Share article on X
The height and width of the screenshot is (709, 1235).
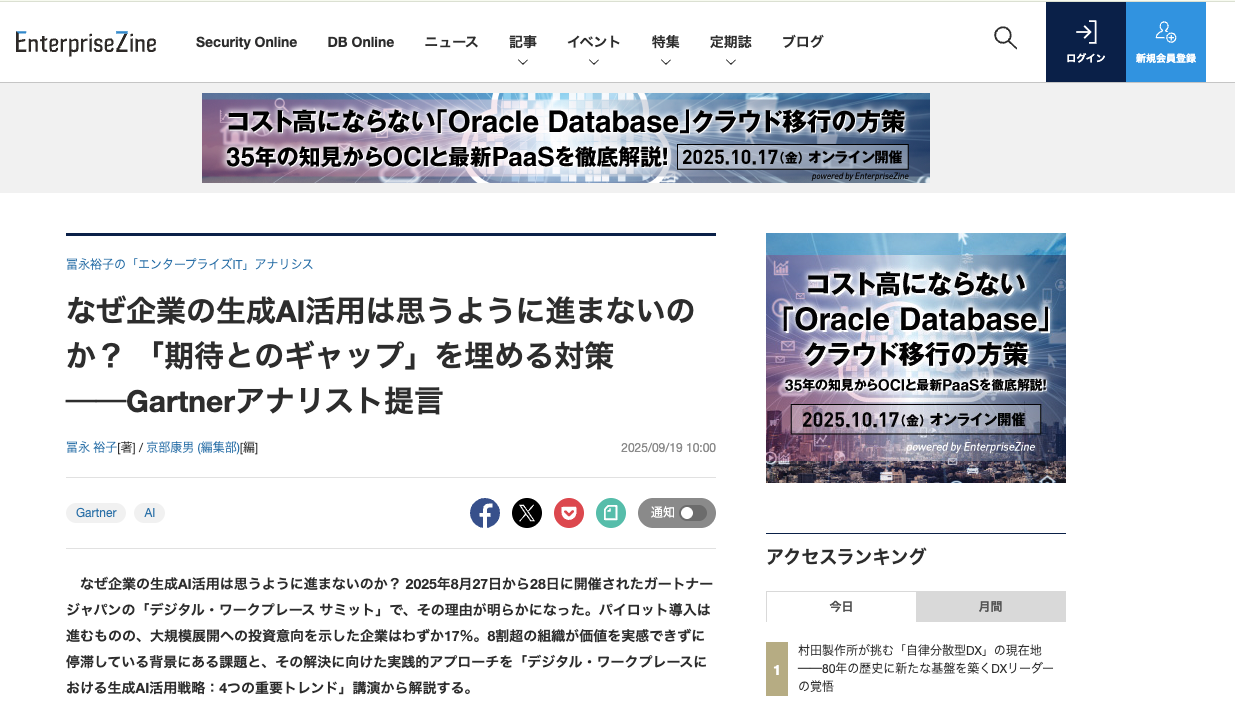click(x=527, y=513)
